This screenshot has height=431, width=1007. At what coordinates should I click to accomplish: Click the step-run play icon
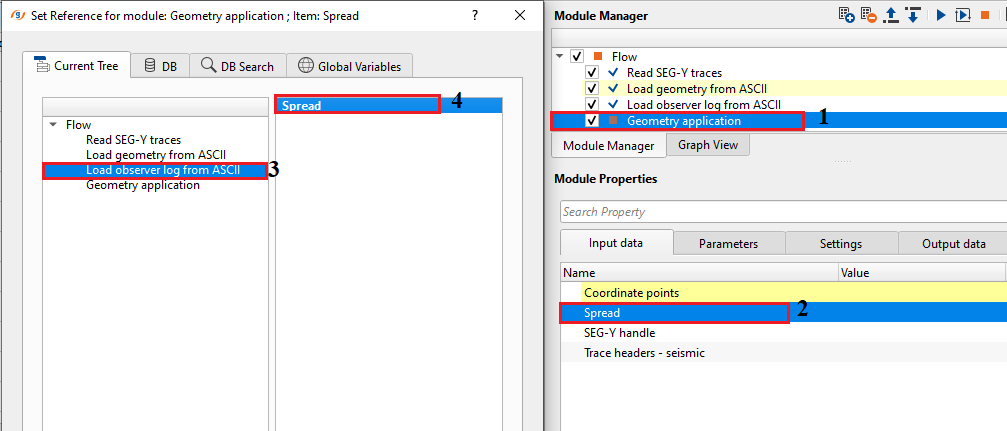point(962,15)
